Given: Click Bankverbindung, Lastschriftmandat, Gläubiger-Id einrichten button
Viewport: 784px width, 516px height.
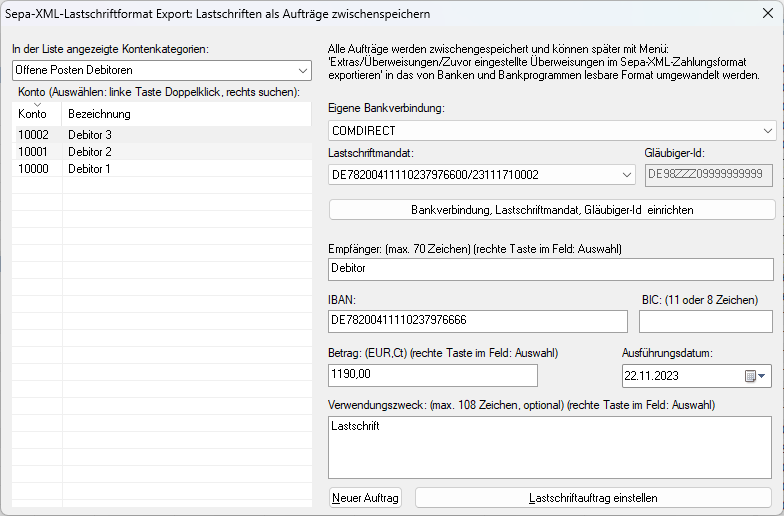Looking at the screenshot, I should pos(552,210).
